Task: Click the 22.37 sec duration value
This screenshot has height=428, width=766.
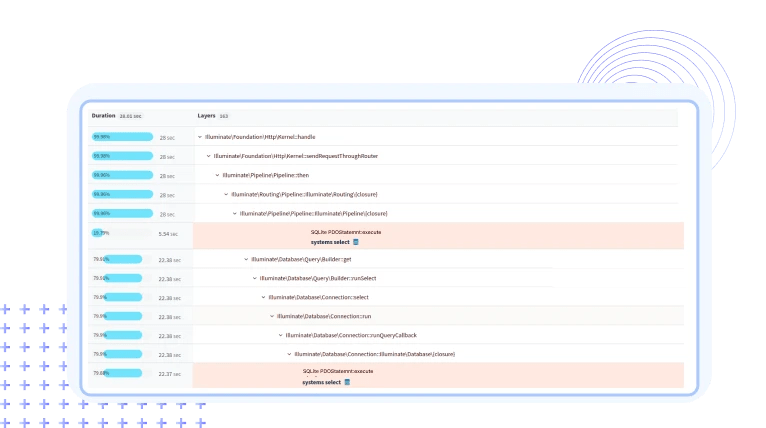Action: click(x=170, y=374)
